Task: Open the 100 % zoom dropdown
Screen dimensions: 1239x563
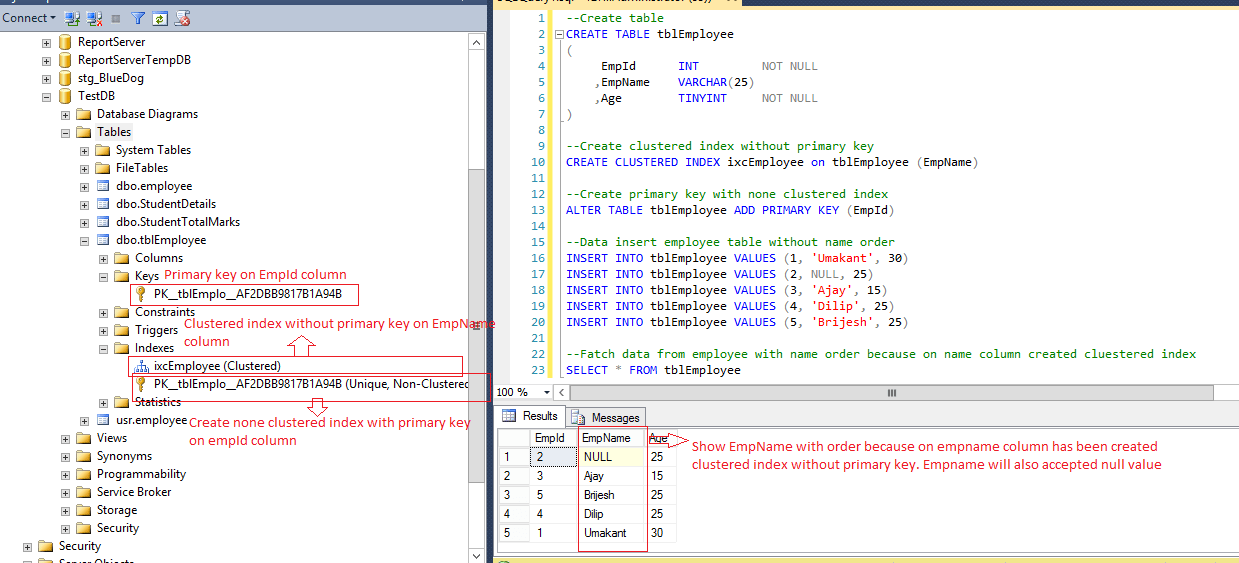Action: (x=546, y=393)
